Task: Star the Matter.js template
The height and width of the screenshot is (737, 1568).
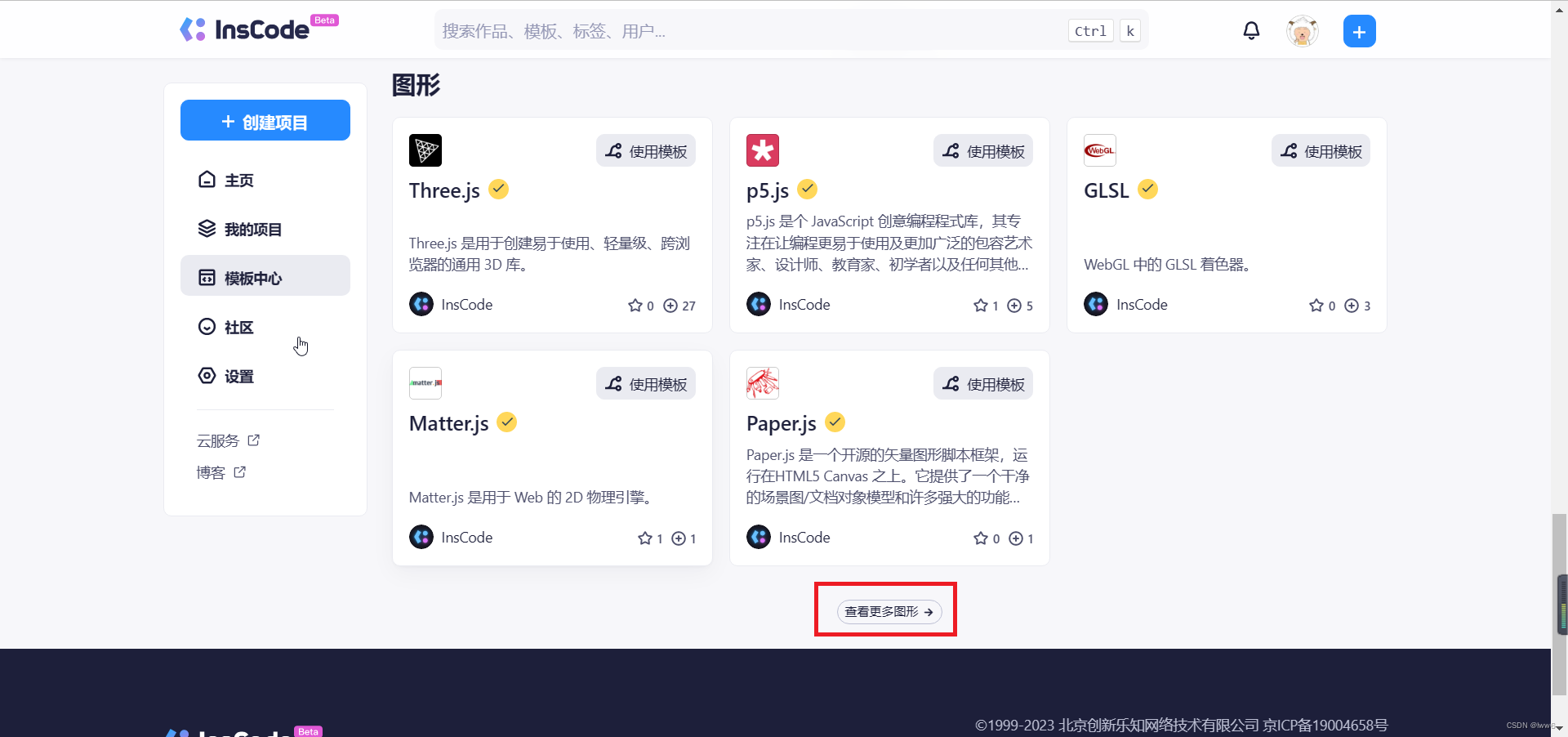Action: click(x=645, y=538)
